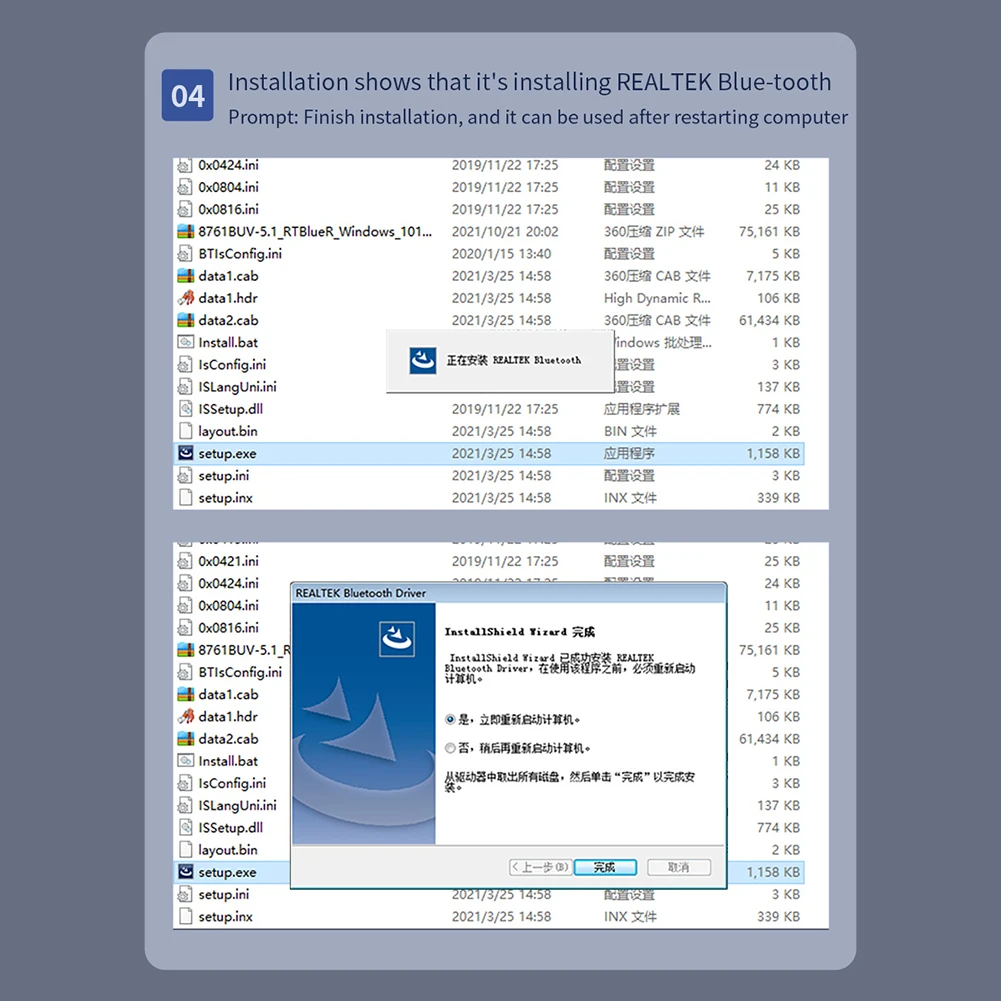The height and width of the screenshot is (1001, 1001).
Task: Click the 339 KB size in lower list
Action: [x=778, y=917]
